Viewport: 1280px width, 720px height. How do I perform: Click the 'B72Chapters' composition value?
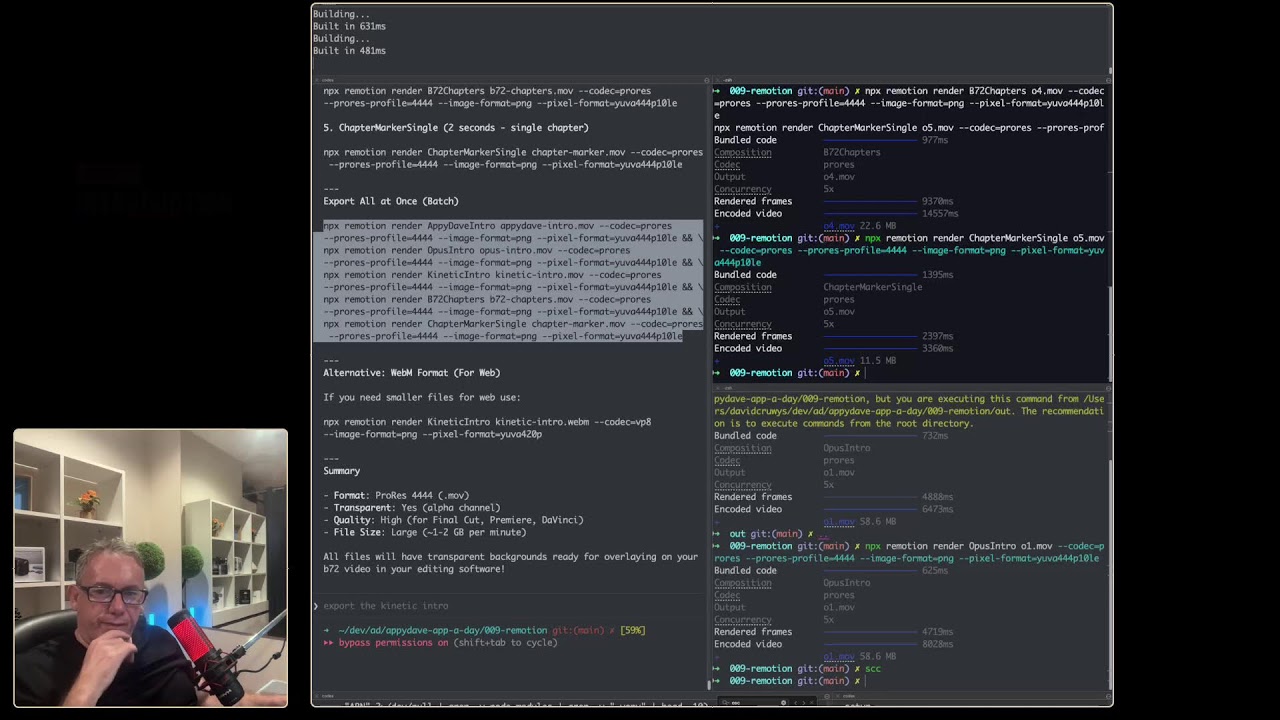tap(852, 153)
